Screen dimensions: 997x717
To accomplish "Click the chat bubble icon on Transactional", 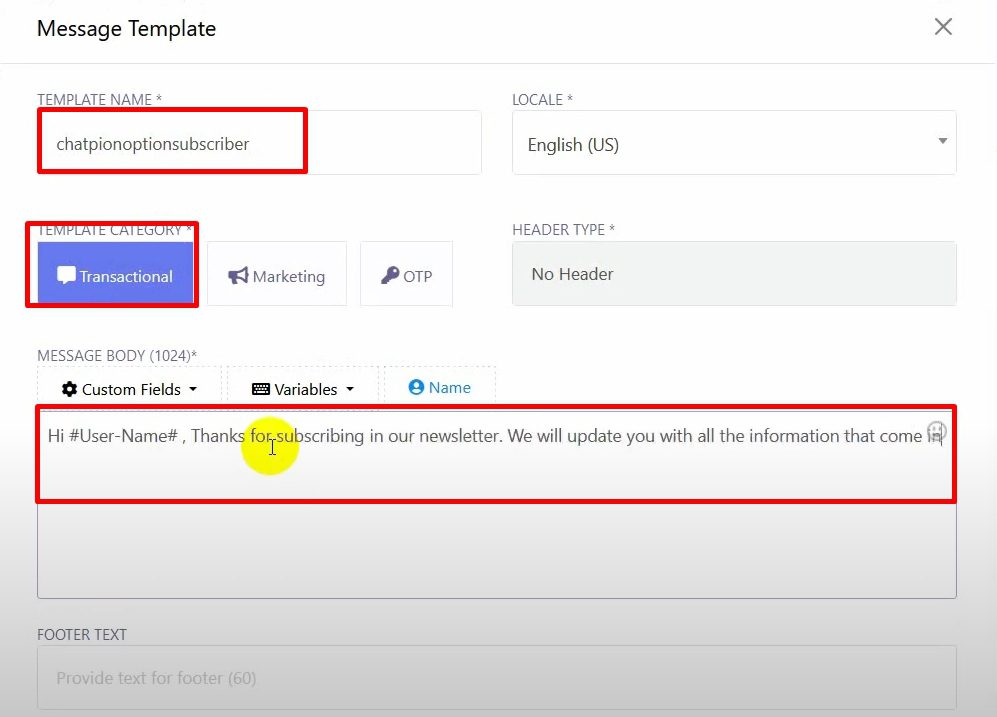I will tap(67, 276).
